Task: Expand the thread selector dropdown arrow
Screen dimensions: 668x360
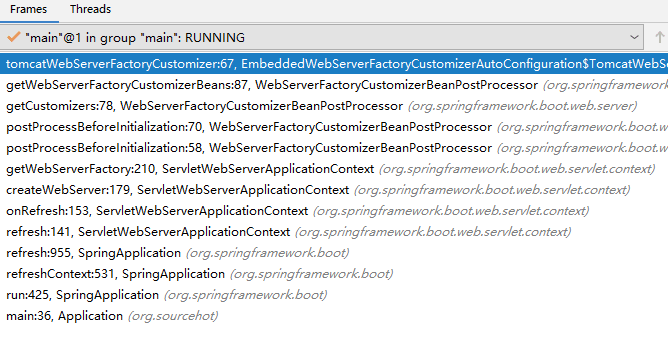Action: point(634,37)
